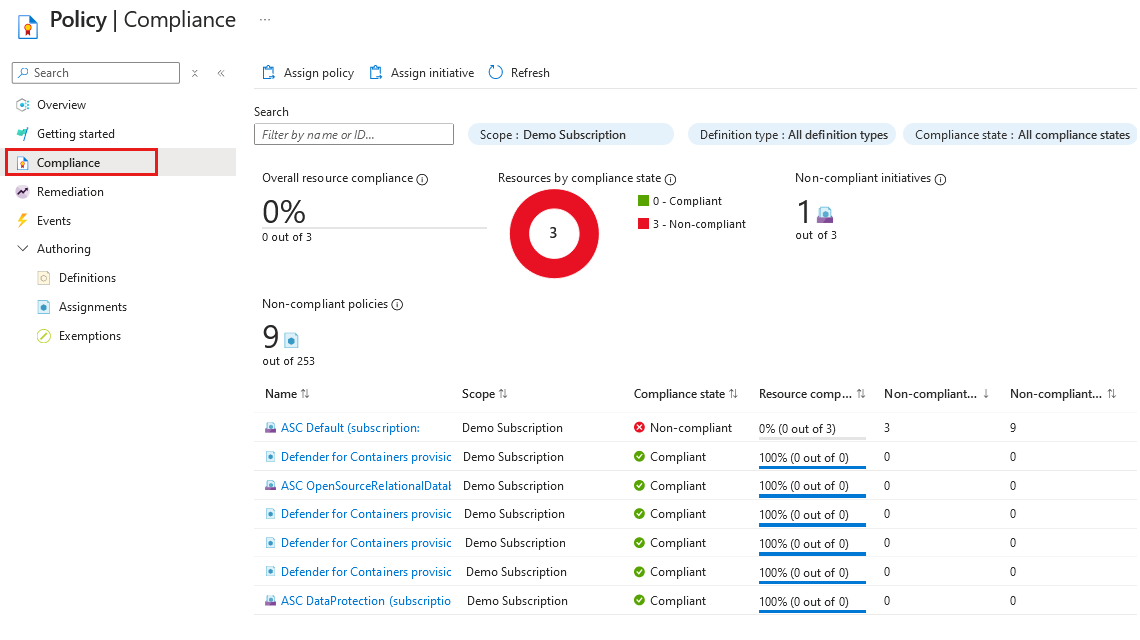The height and width of the screenshot is (640, 1140).
Task: Click the 0 out of 3 text
Action: tap(286, 237)
